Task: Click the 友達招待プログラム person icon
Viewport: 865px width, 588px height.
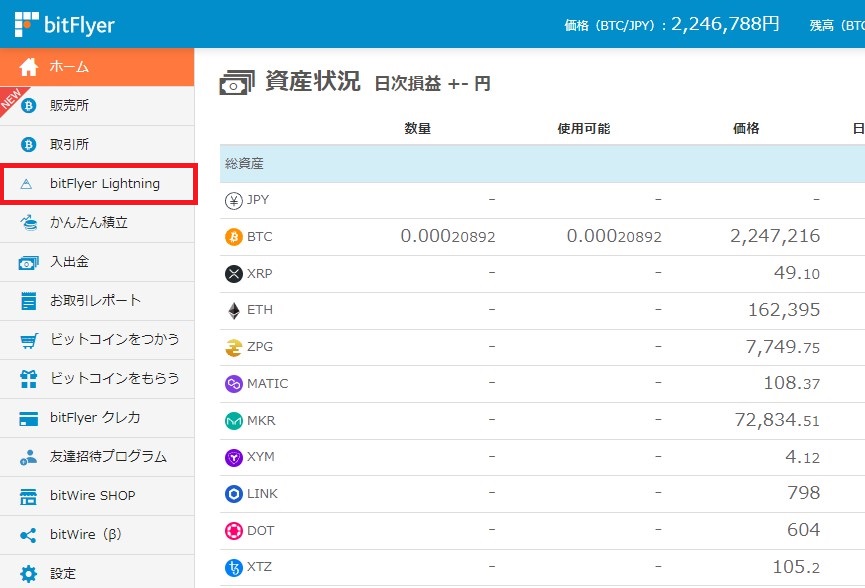Action: (28, 457)
